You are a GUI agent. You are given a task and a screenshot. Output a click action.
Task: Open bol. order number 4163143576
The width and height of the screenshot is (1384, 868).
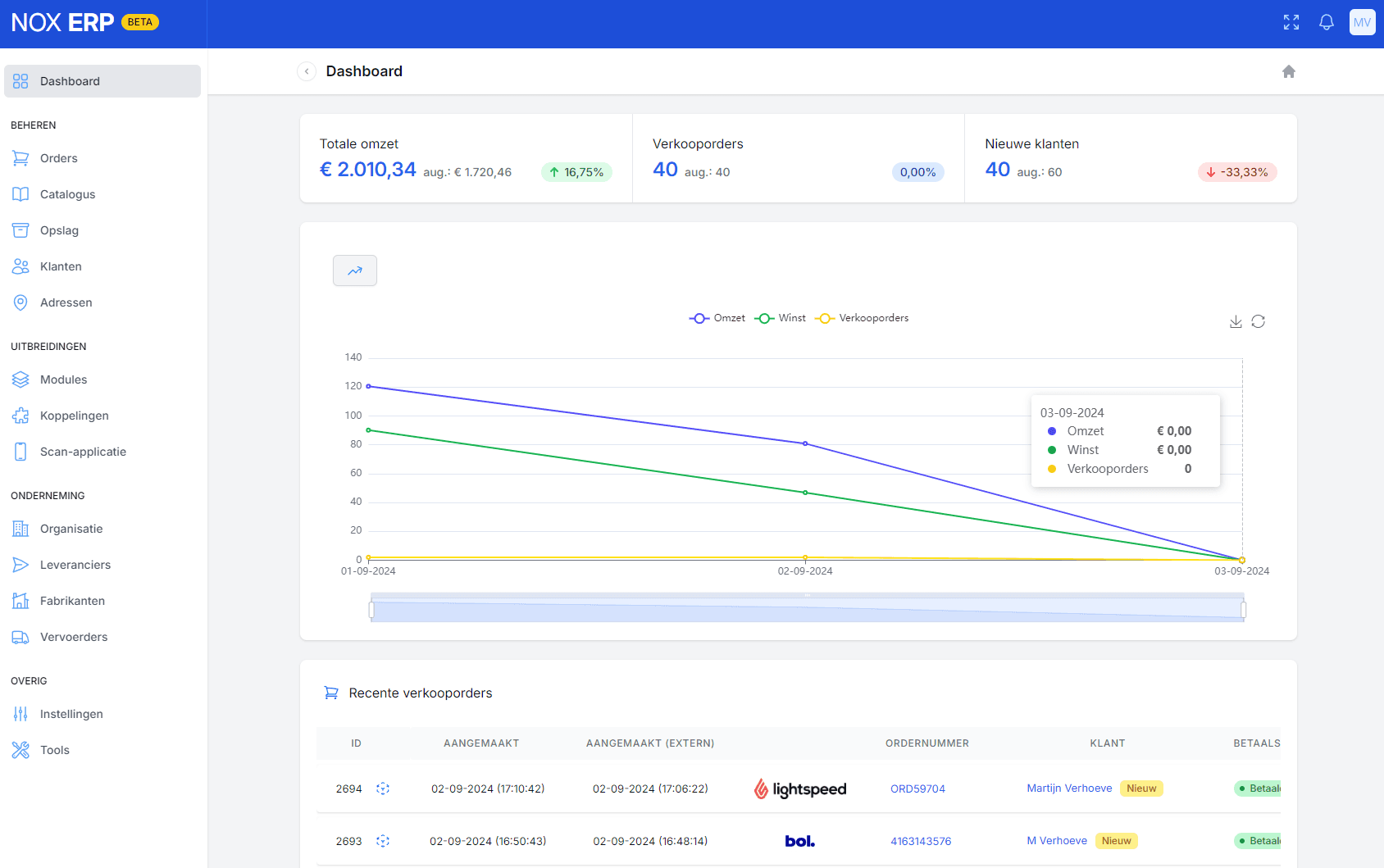(x=921, y=841)
